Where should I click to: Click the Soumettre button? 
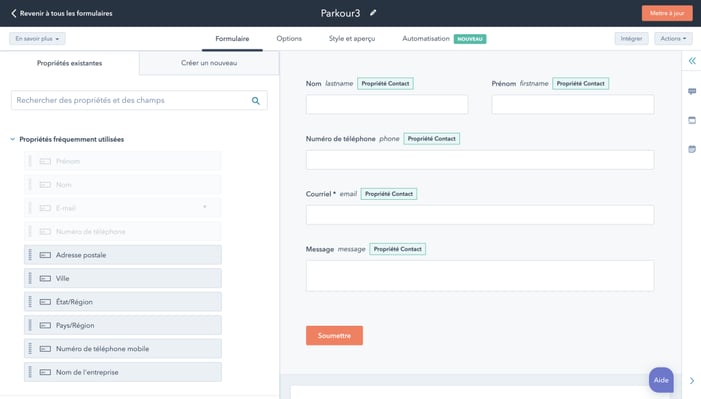[x=334, y=335]
